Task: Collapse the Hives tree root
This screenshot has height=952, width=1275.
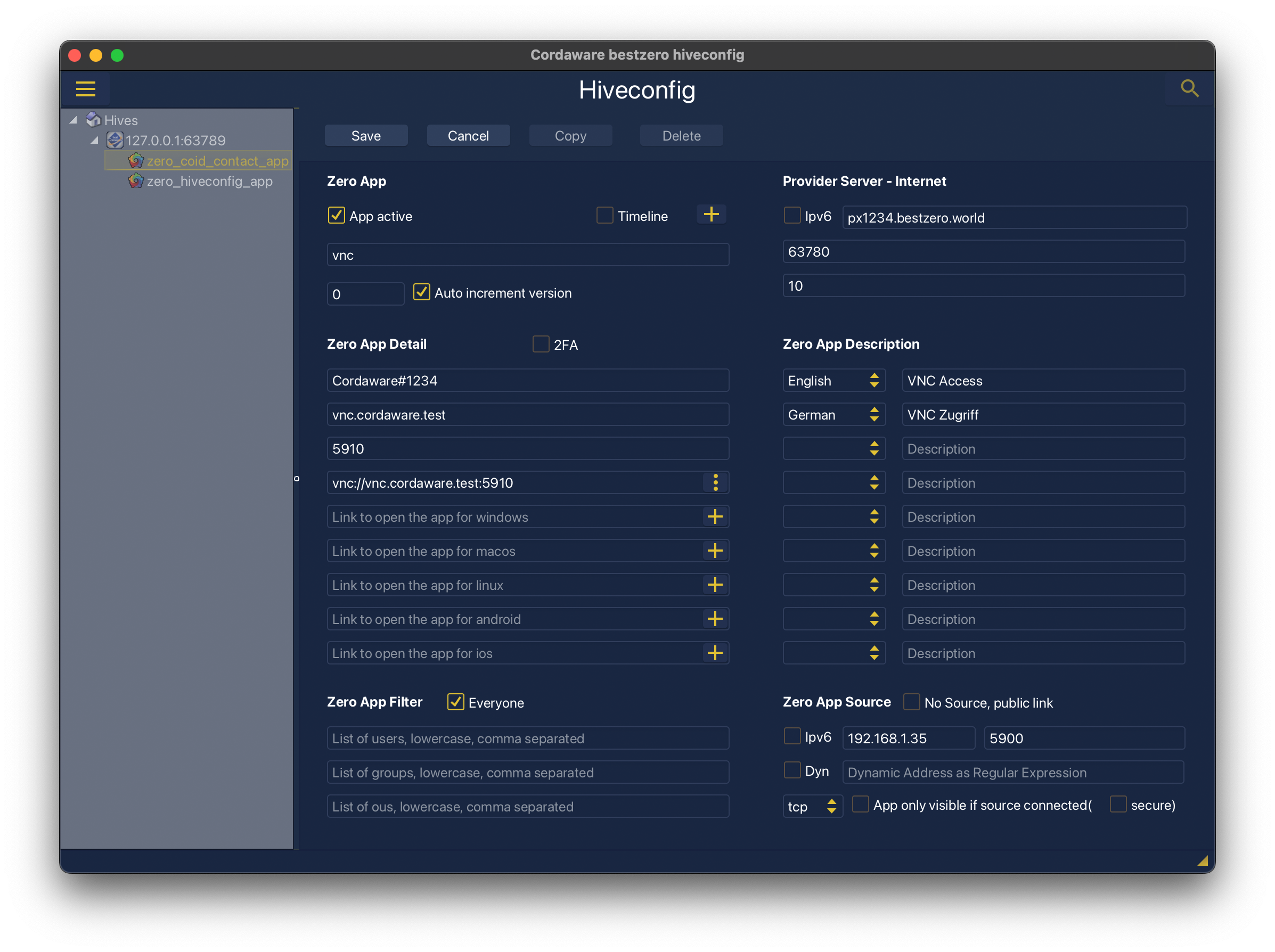Action: 73,120
